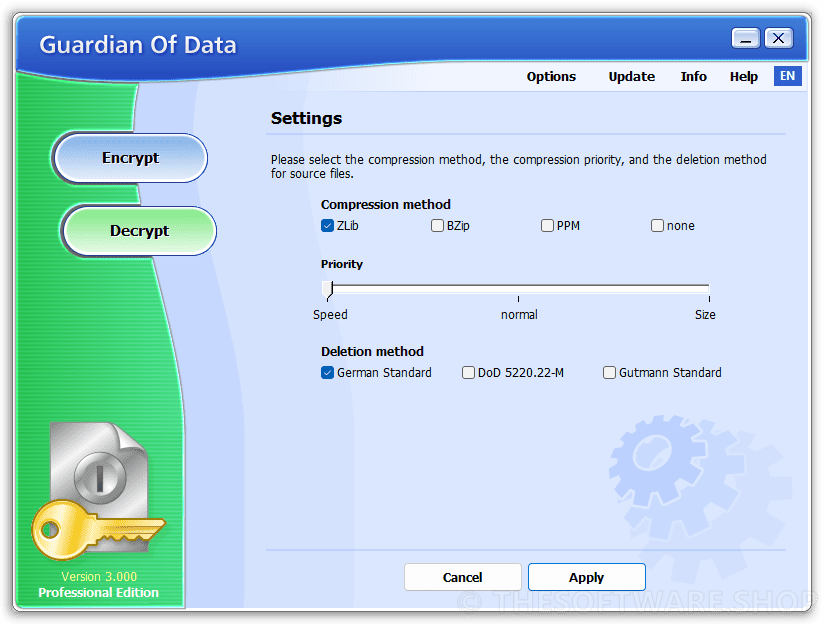
Task: Click the Deletion method label
Action: (x=372, y=352)
